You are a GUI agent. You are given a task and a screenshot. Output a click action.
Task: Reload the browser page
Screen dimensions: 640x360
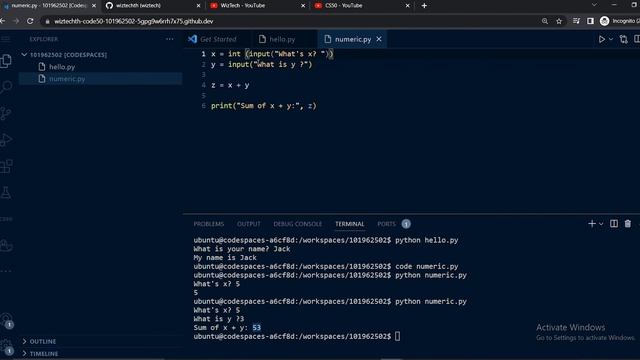pos(30,21)
